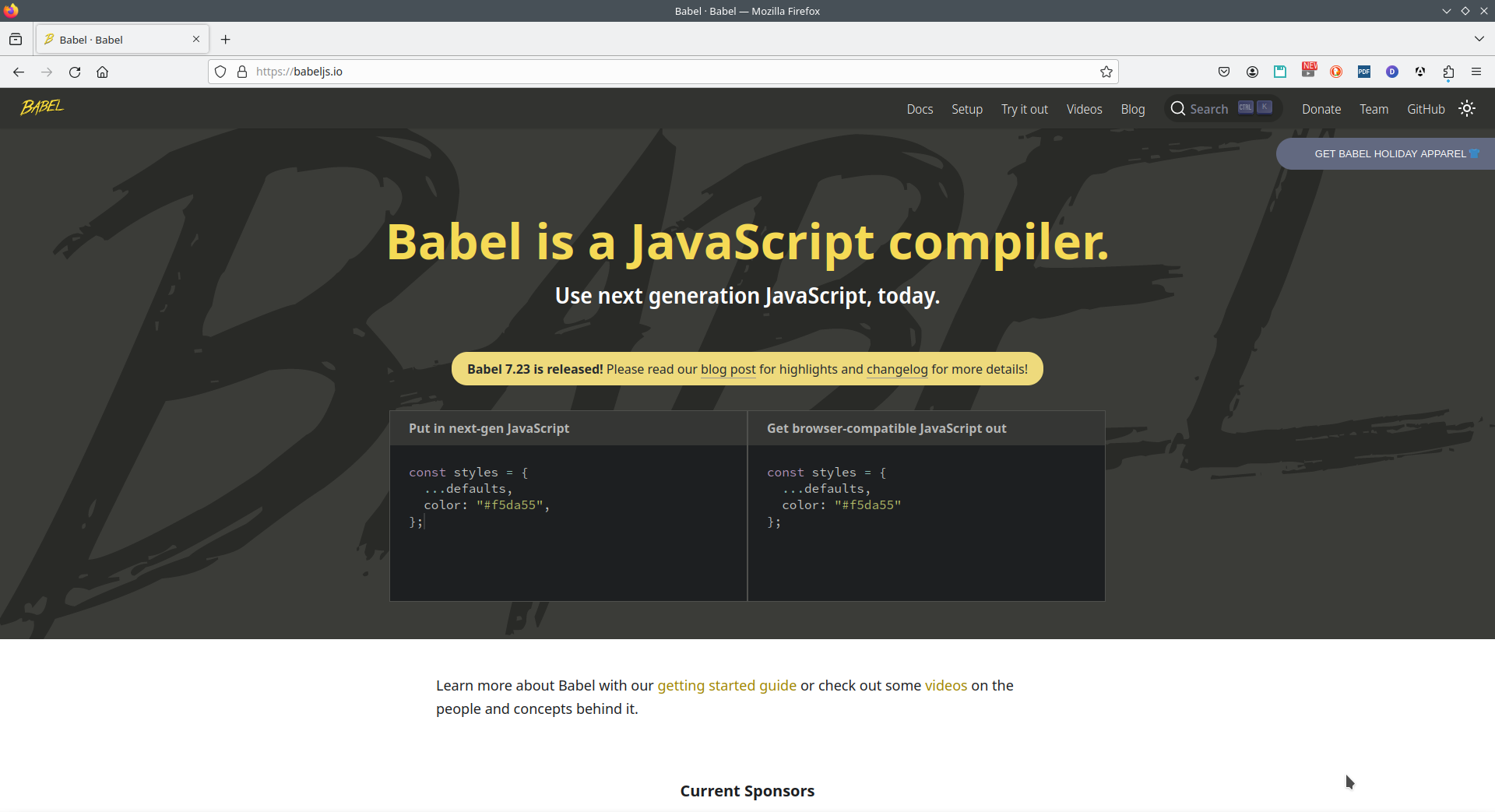This screenshot has width=1495, height=812.
Task: Click the PDF extension icon
Action: tap(1364, 72)
